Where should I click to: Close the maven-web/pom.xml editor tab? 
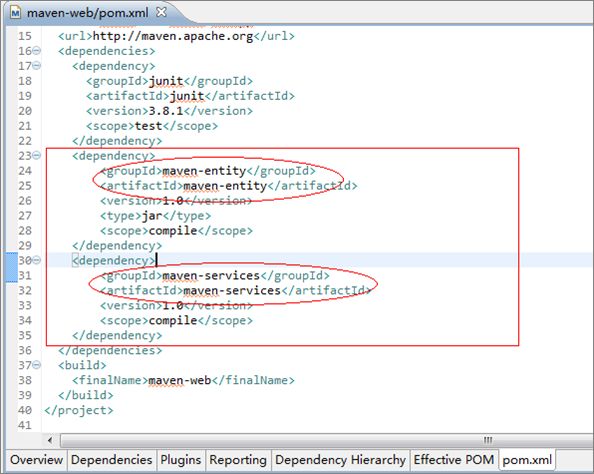pyautogui.click(x=161, y=12)
